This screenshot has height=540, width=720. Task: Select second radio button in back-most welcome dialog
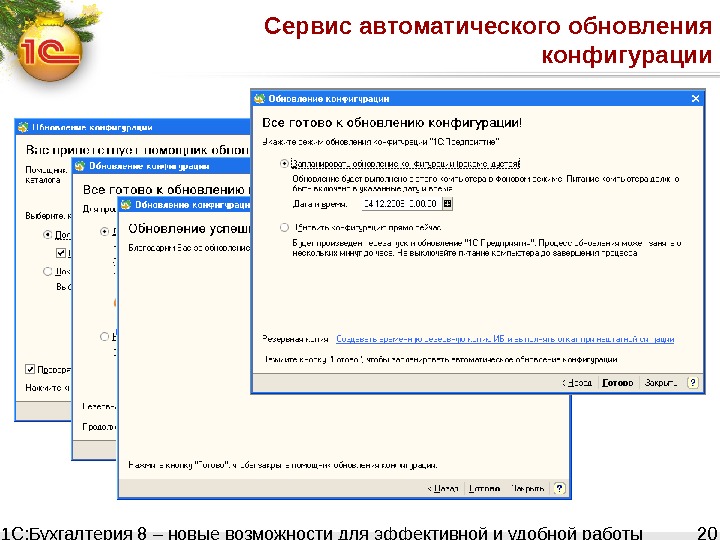tap(47, 271)
